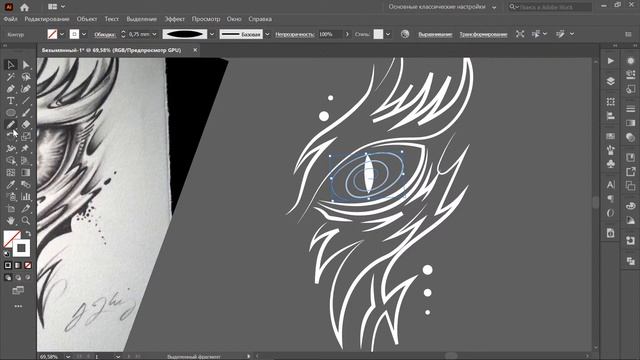
Task: Select the Pencil tool
Action: [11, 124]
